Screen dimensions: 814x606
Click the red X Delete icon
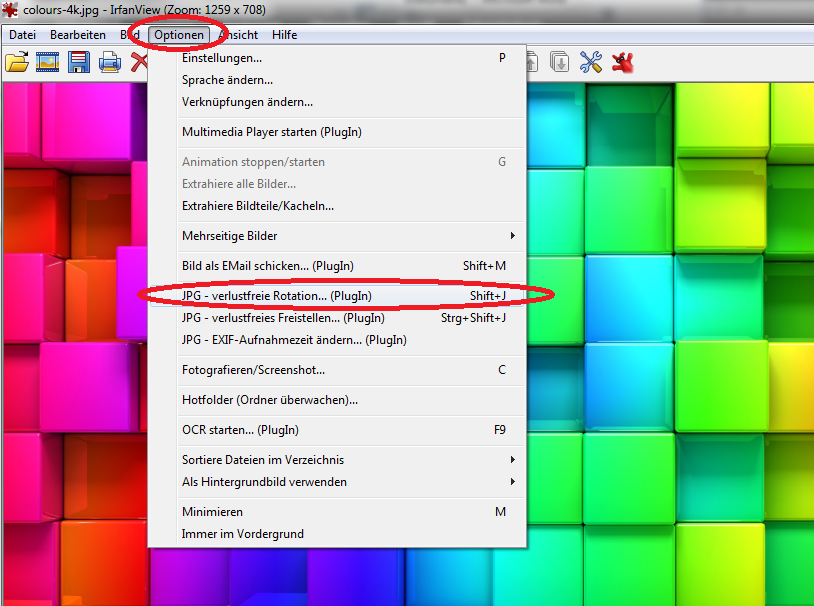pos(139,62)
